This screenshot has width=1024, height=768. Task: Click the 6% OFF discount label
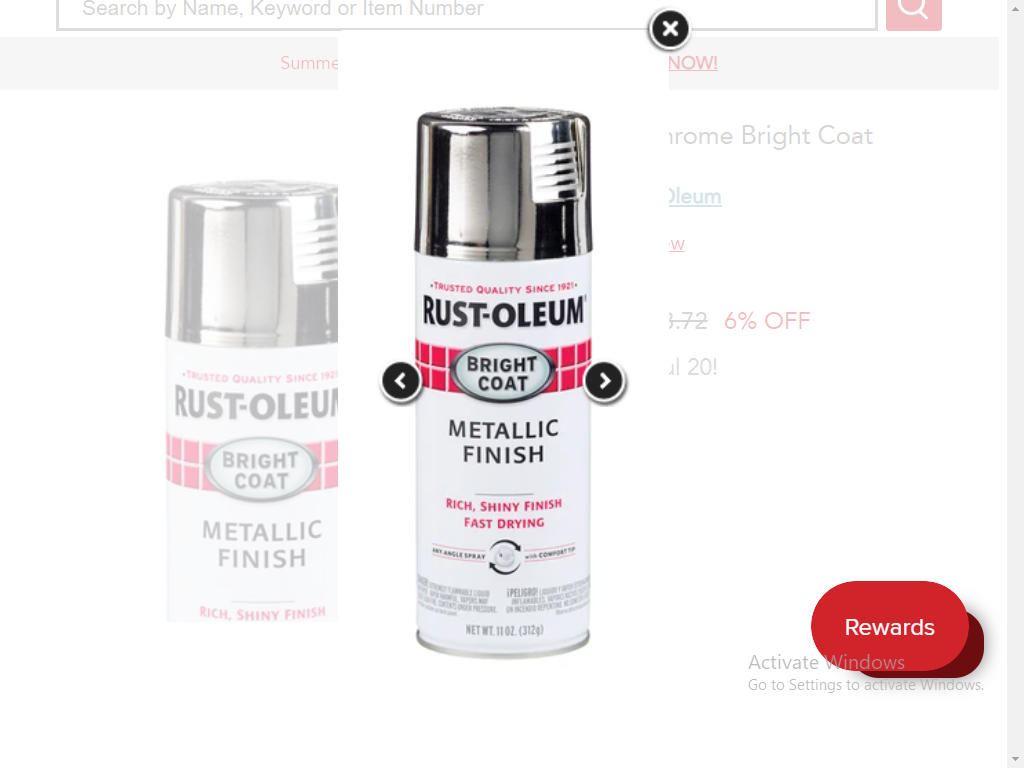point(767,321)
